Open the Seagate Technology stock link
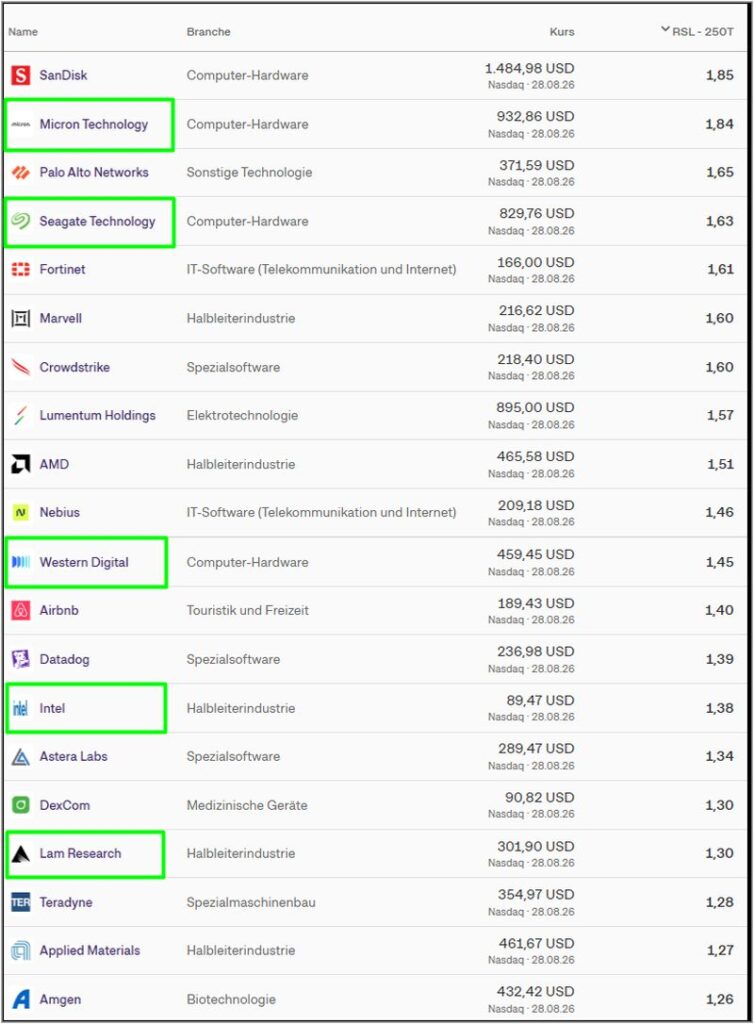This screenshot has width=754, height=1024. pyautogui.click(x=97, y=221)
